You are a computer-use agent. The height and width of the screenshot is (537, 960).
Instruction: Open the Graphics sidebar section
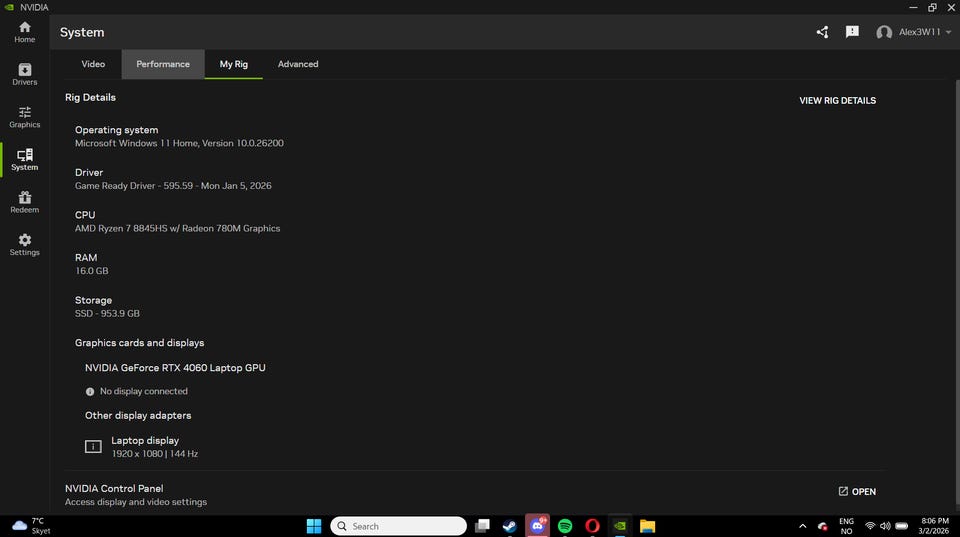tap(24, 117)
